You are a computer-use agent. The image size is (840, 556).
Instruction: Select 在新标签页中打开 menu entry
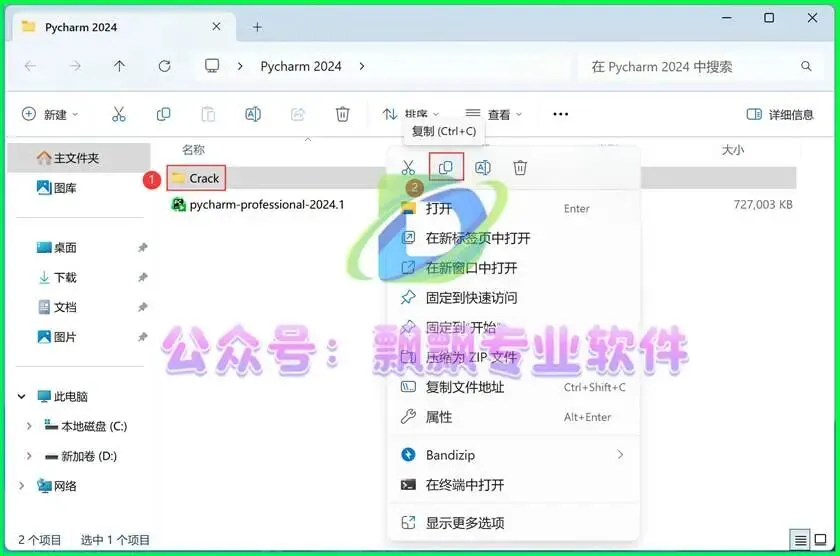pyautogui.click(x=513, y=238)
